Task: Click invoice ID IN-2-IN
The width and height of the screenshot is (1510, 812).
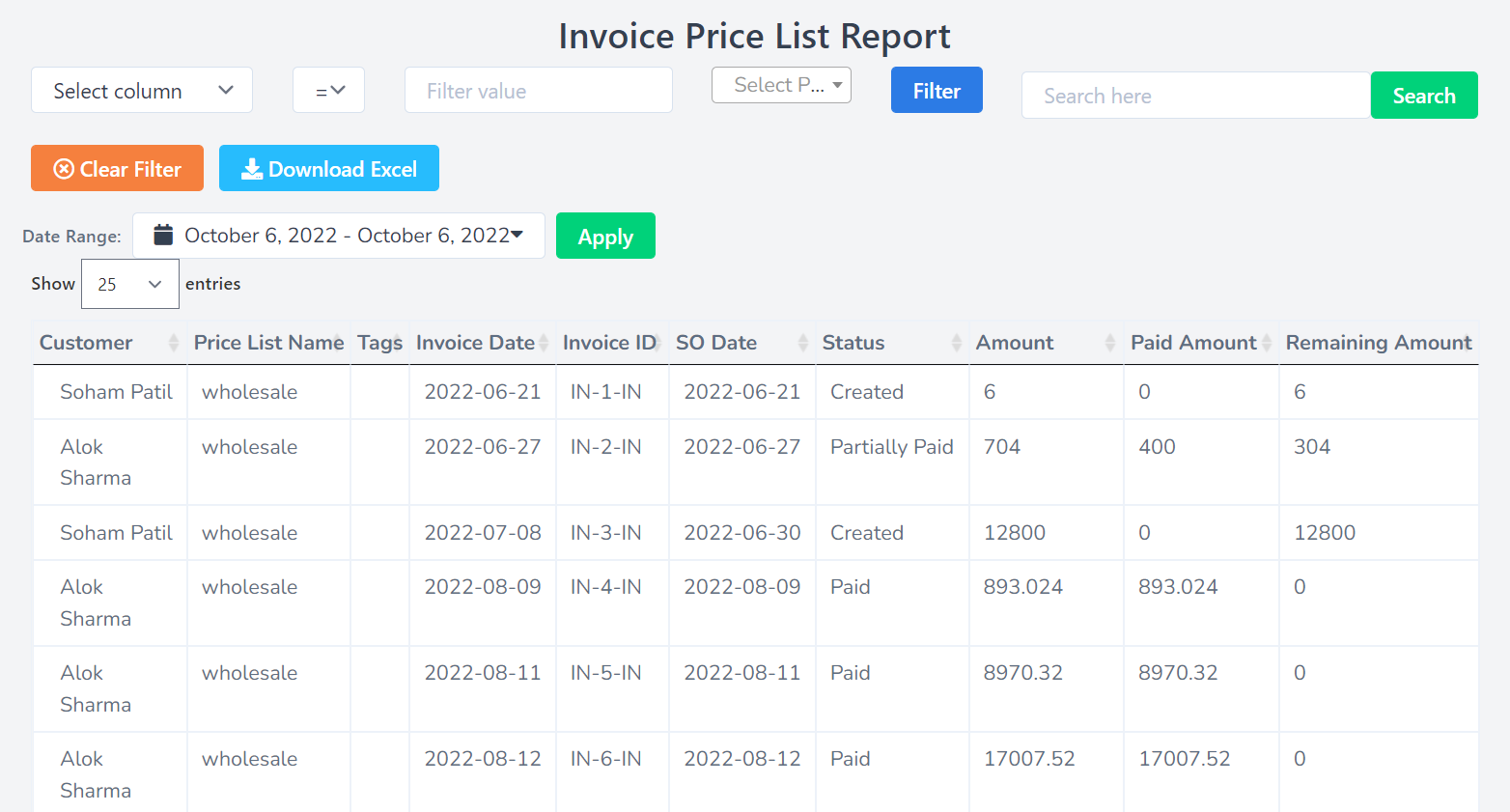Action: coord(605,447)
